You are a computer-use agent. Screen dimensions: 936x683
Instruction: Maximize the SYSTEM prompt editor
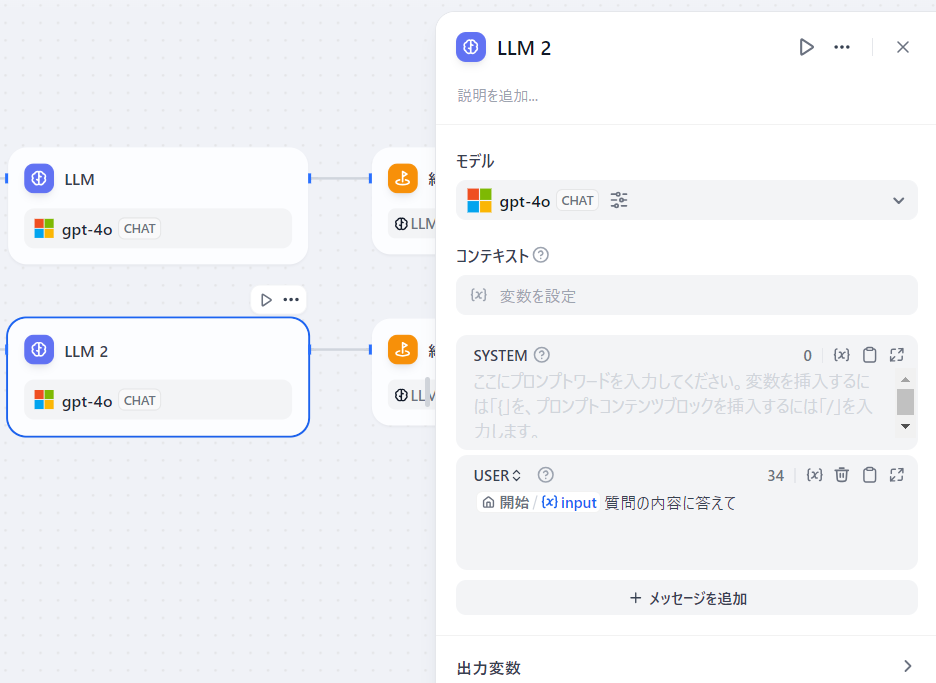[897, 355]
